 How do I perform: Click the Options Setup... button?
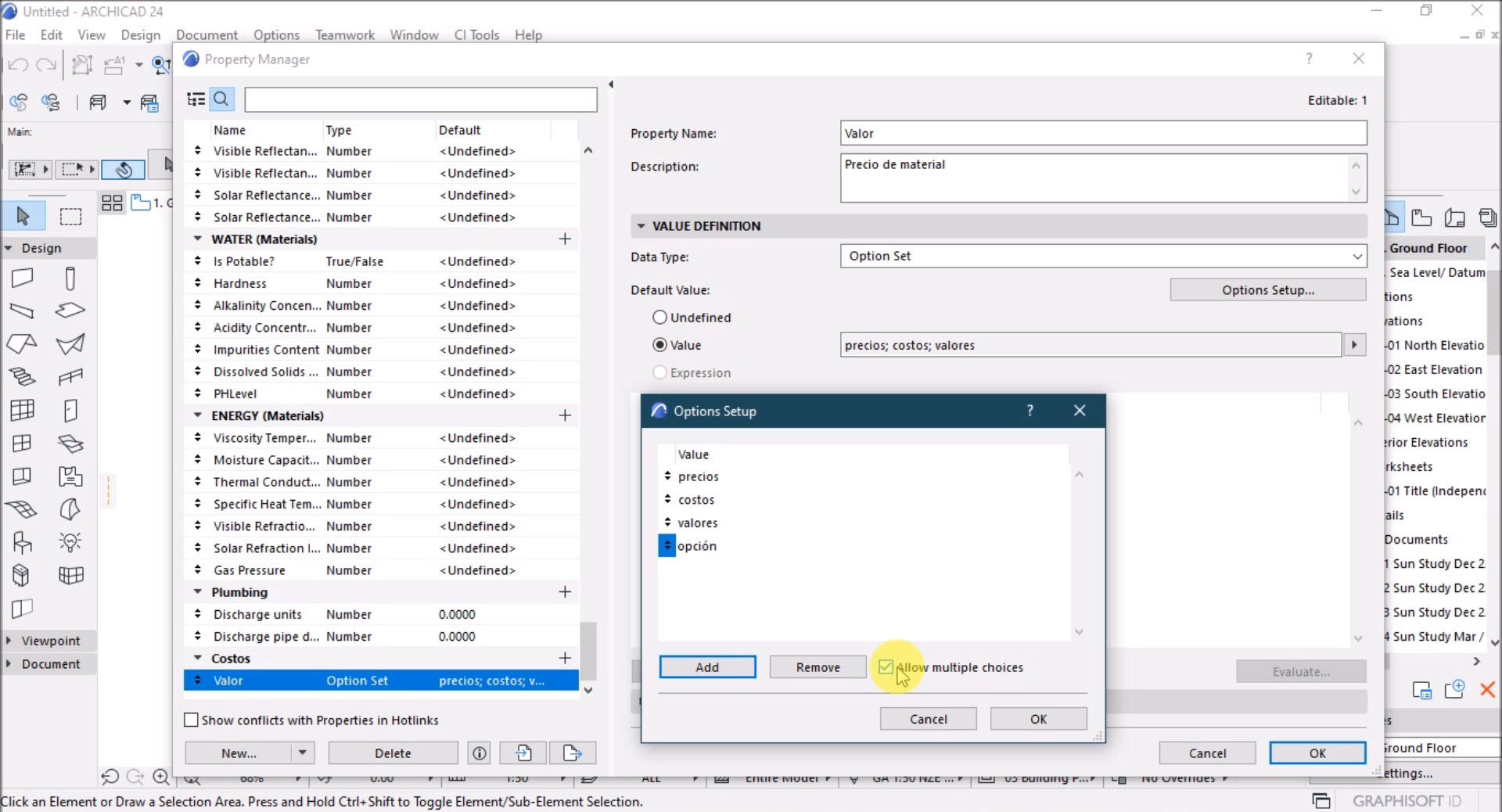click(x=1267, y=290)
